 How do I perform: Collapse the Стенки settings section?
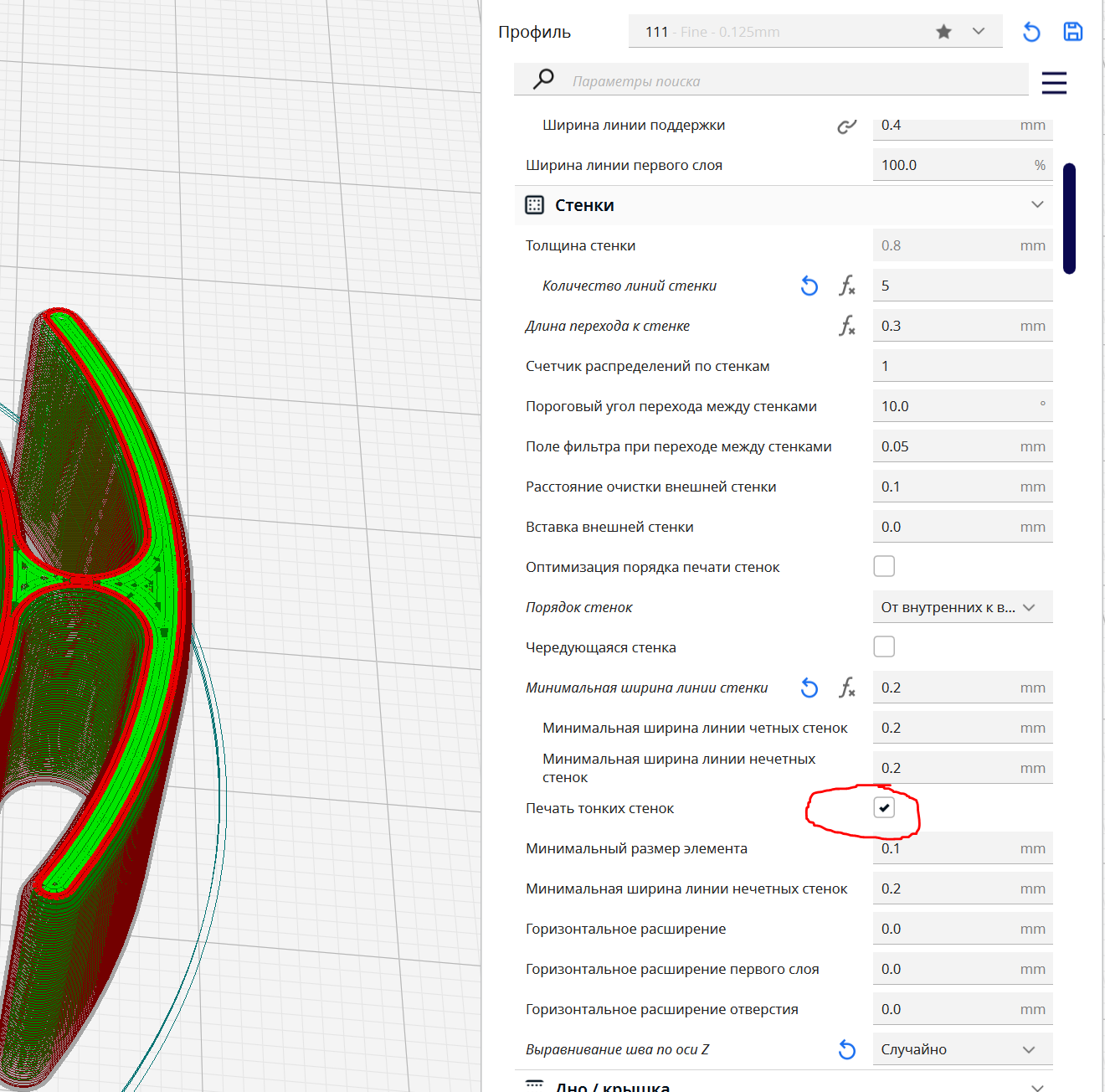(x=1037, y=205)
